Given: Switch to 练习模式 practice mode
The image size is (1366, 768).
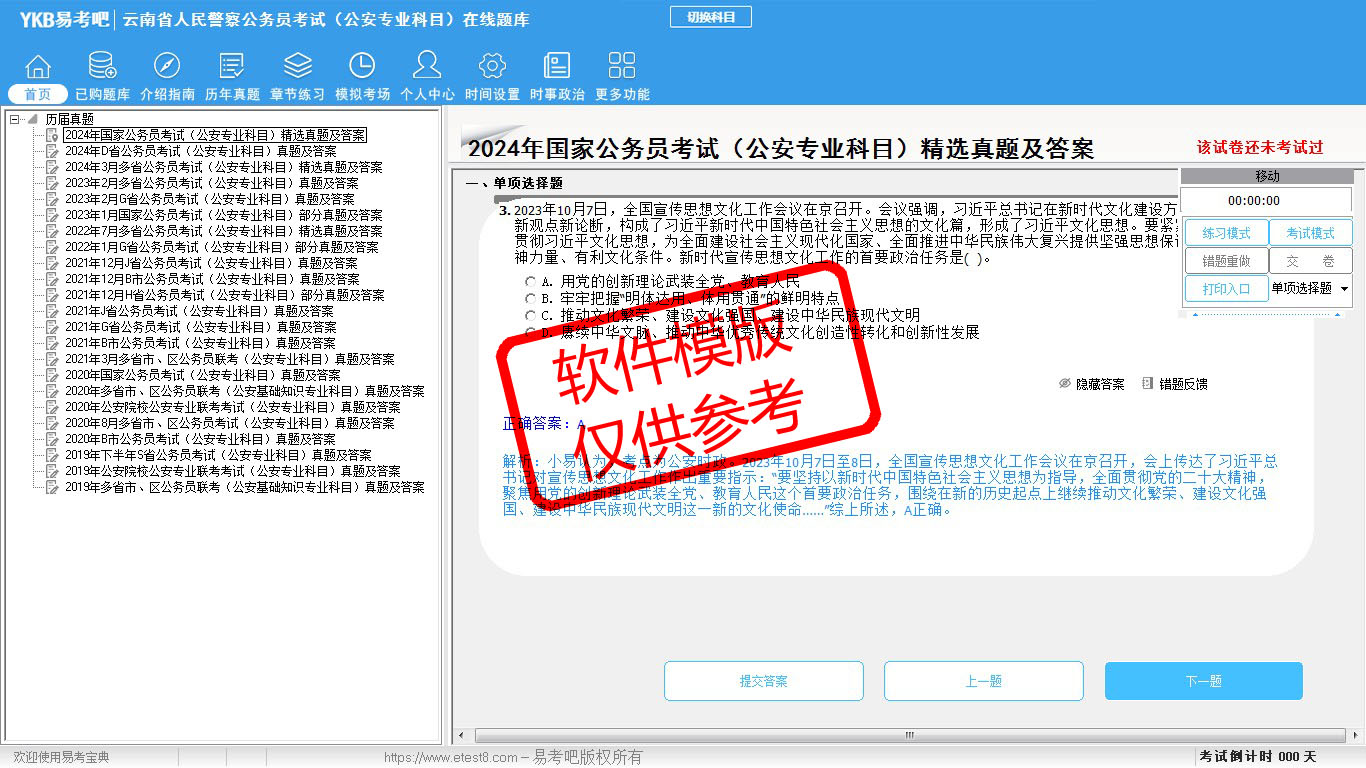Looking at the screenshot, I should pos(1226,233).
